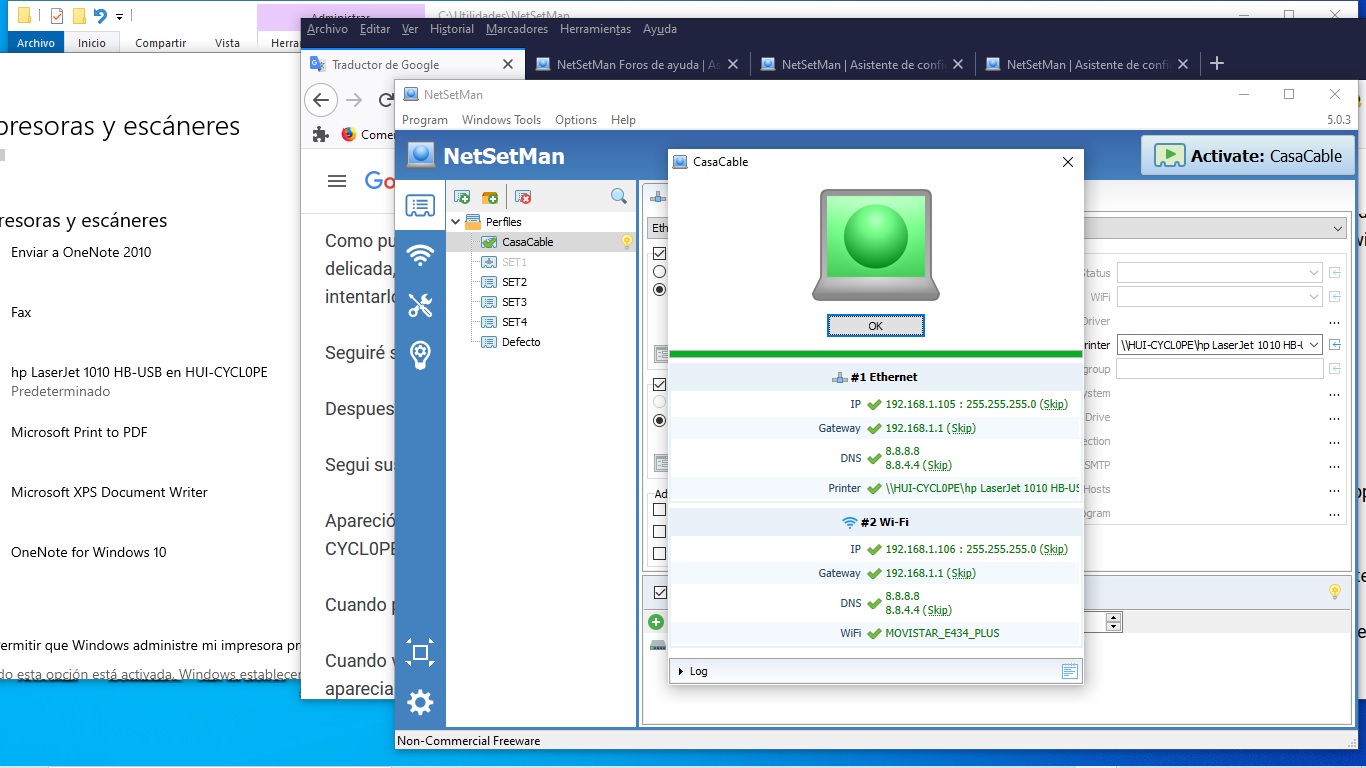The image size is (1366, 768).
Task: Click green add button in lower panel
Action: (656, 622)
